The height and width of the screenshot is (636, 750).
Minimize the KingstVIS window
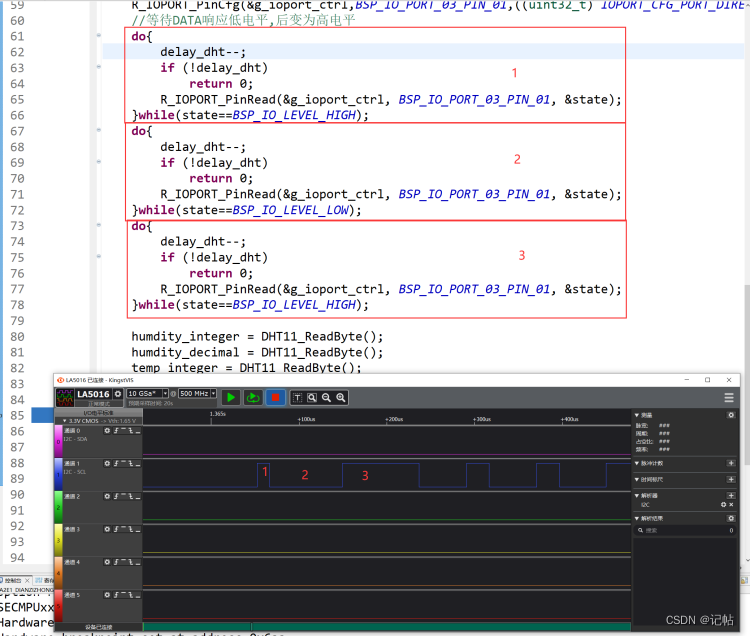pos(687,380)
